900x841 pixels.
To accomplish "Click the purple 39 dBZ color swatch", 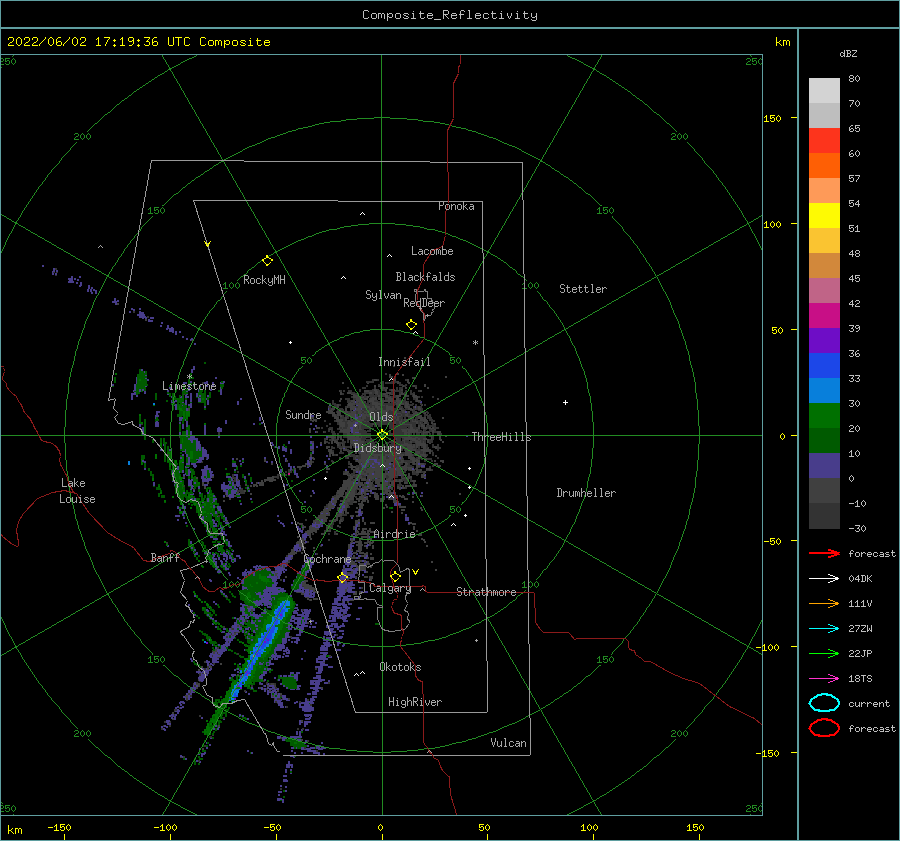I will (824, 340).
